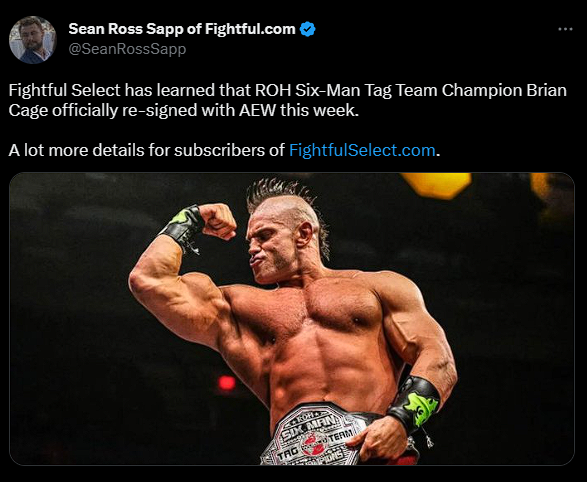
Task: Click the blue verified badge icon
Action: [307, 29]
